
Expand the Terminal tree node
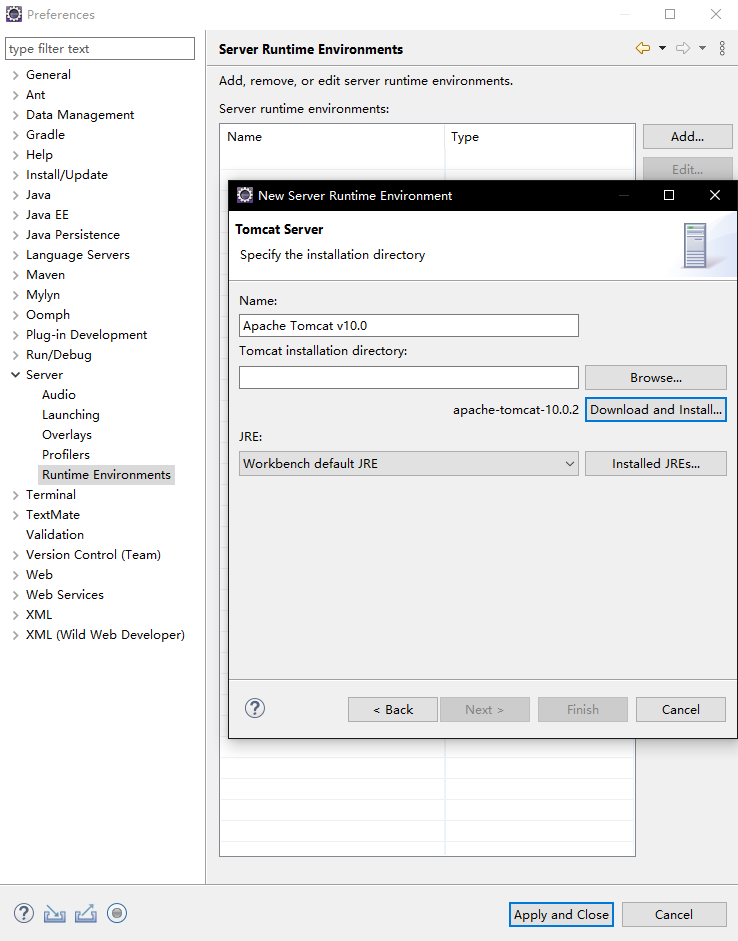click(x=16, y=495)
